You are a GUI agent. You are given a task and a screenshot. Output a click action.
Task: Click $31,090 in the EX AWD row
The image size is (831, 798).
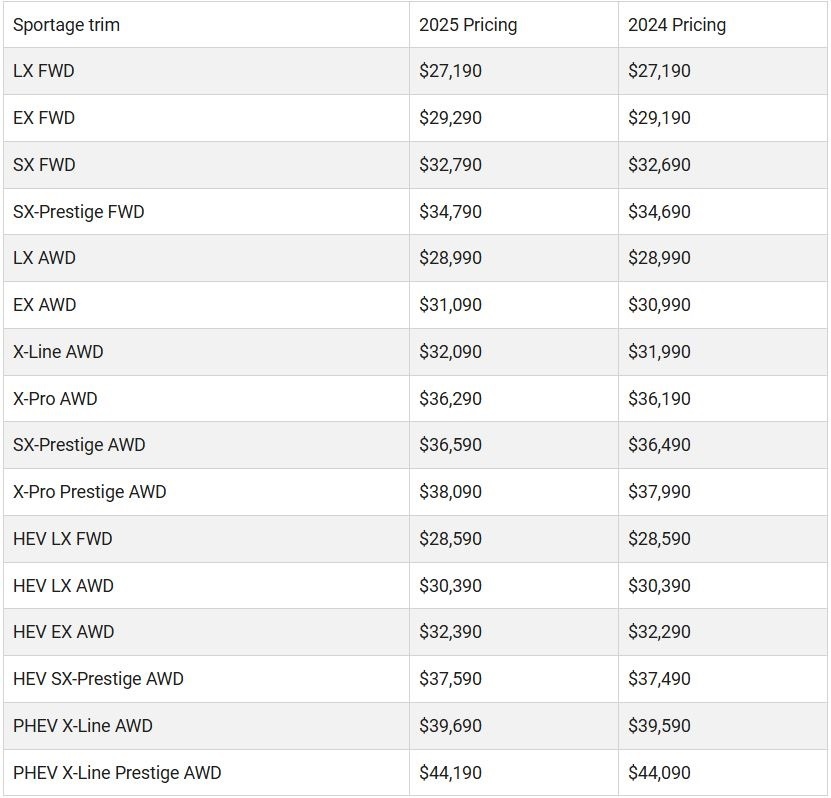click(x=450, y=305)
